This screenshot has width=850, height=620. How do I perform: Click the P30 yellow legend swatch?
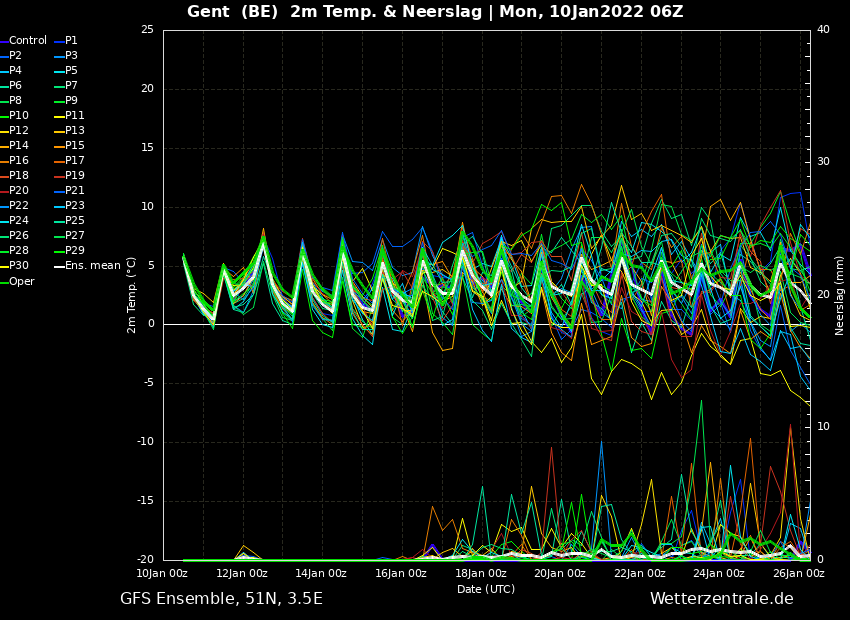pyautogui.click(x=4, y=266)
